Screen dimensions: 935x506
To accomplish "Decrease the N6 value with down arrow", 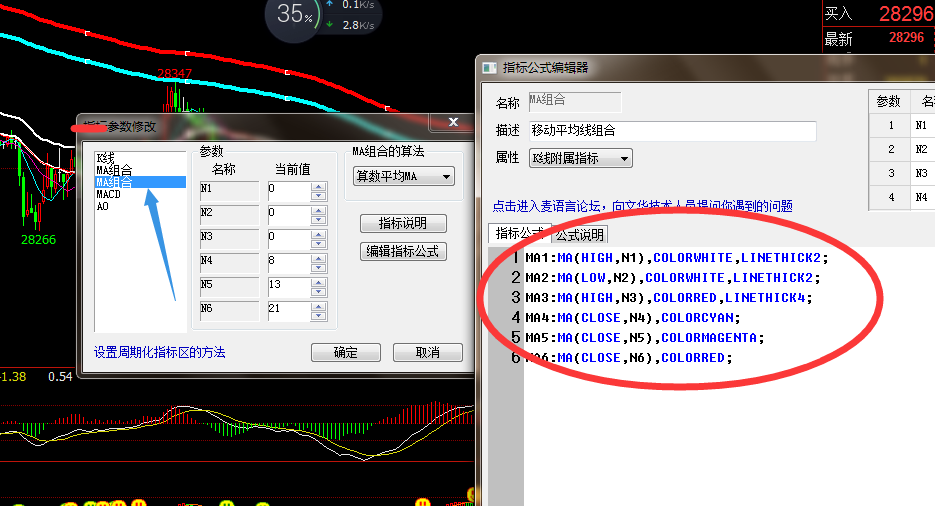I will [319, 315].
